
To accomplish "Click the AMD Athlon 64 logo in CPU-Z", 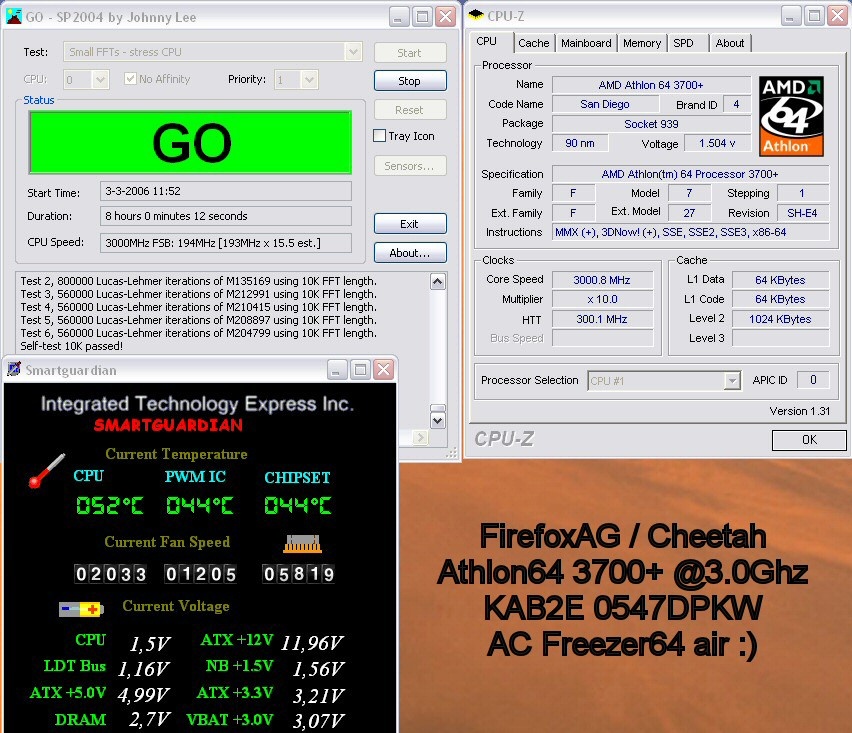I will pyautogui.click(x=791, y=116).
